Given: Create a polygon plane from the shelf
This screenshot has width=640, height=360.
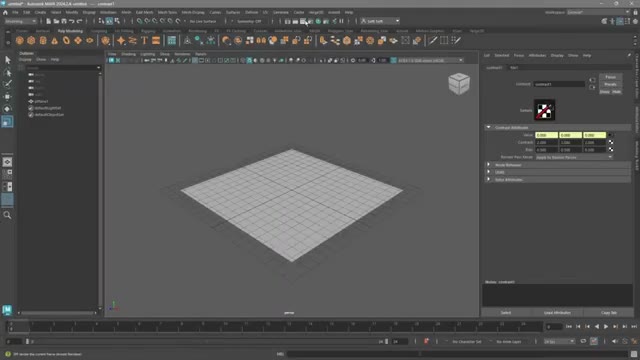Looking at the screenshot, I should (78, 40).
